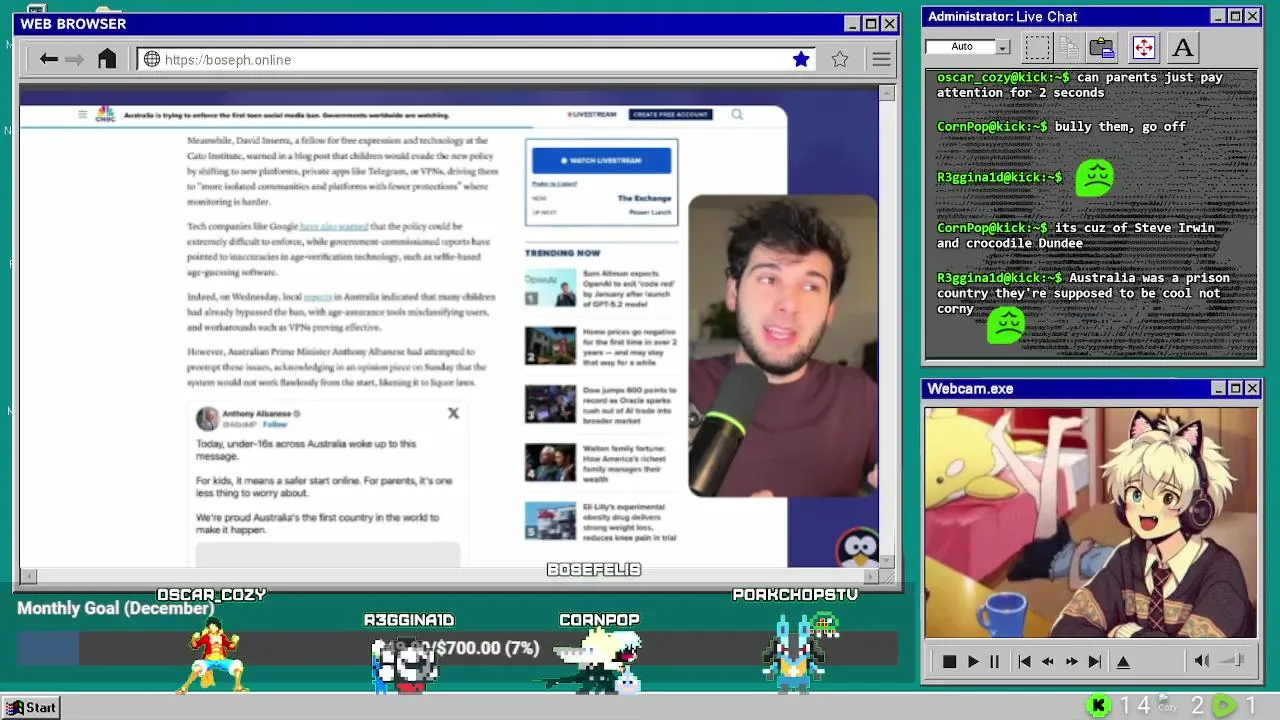Click the Play button in Webcam.exe
Image resolution: width=1280 pixels, height=720 pixels.
(972, 661)
